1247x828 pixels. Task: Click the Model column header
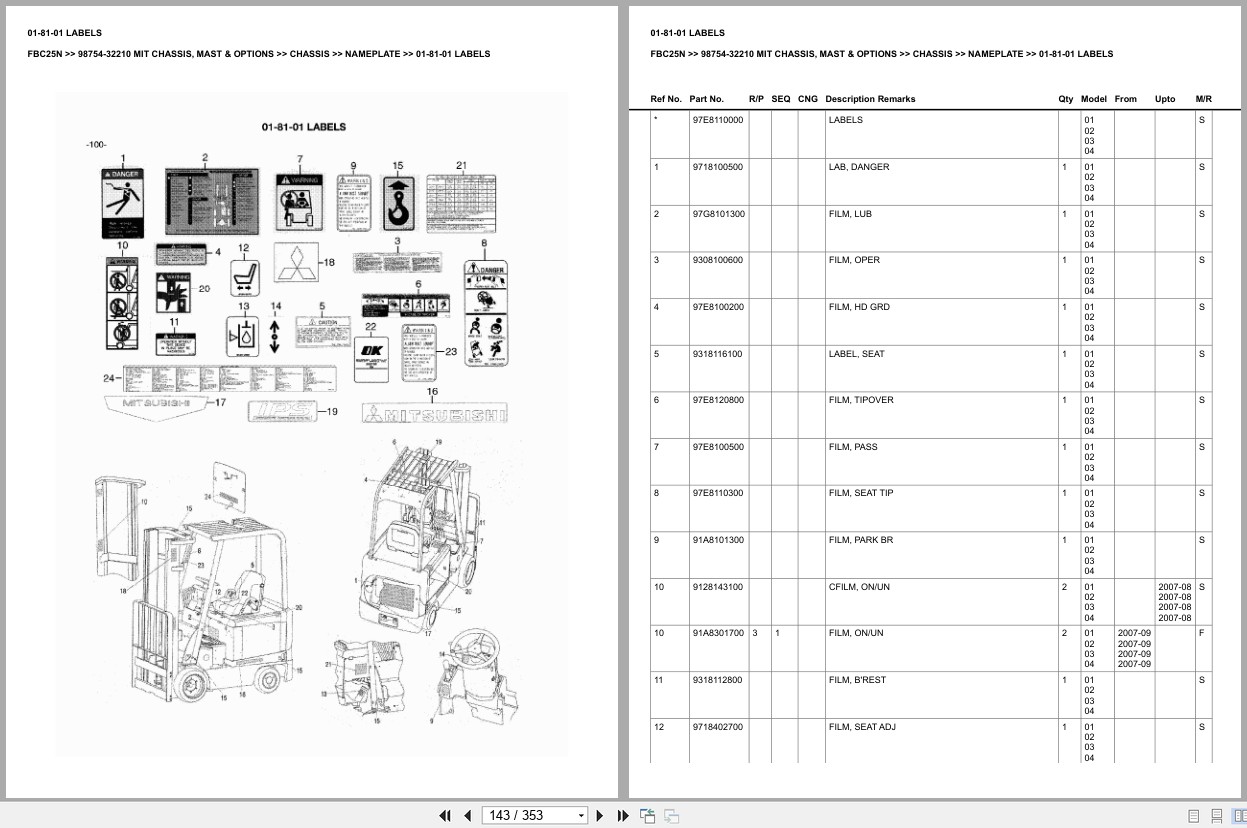click(1094, 99)
